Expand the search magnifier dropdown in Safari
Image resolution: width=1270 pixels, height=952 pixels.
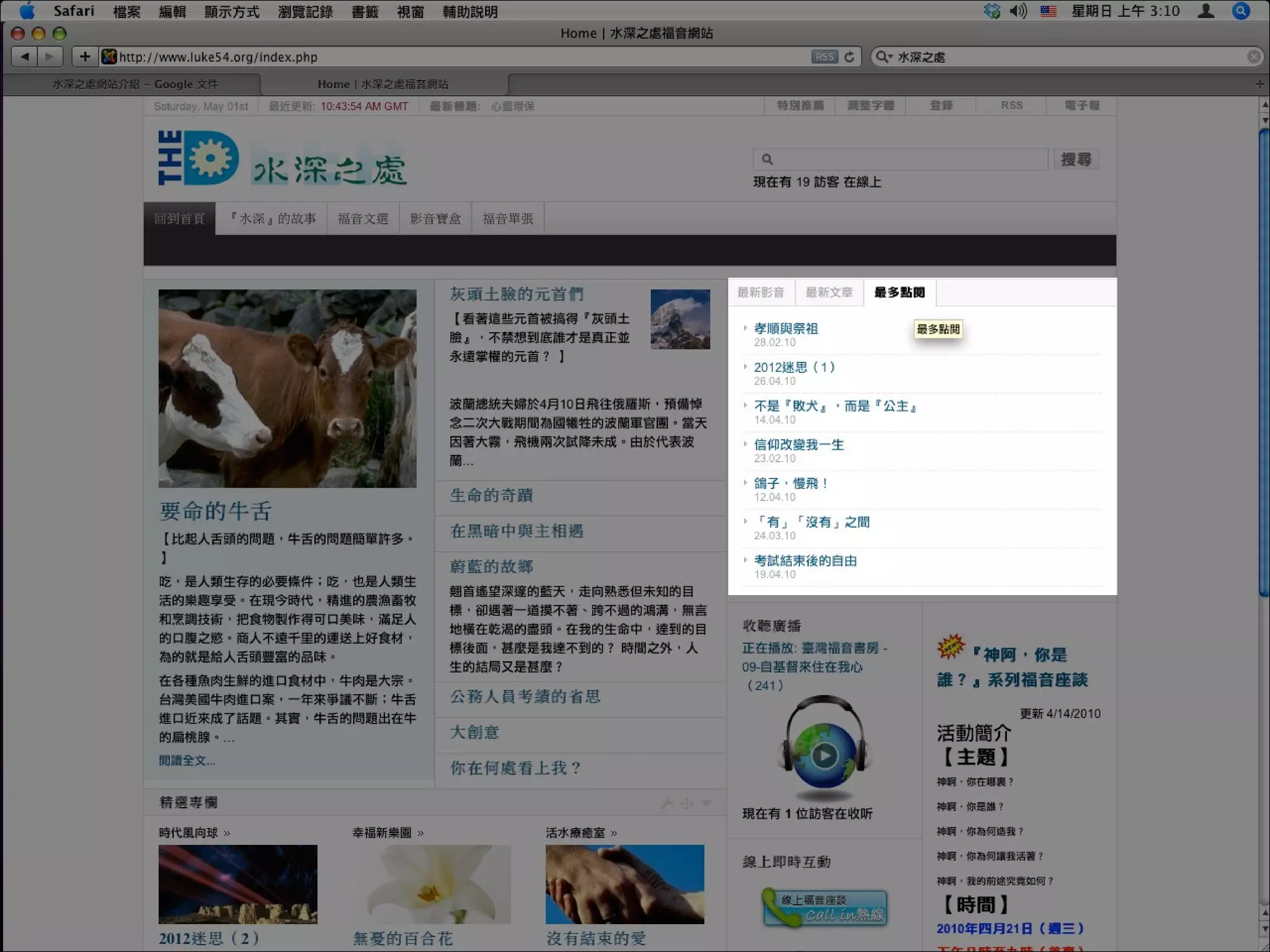click(883, 57)
